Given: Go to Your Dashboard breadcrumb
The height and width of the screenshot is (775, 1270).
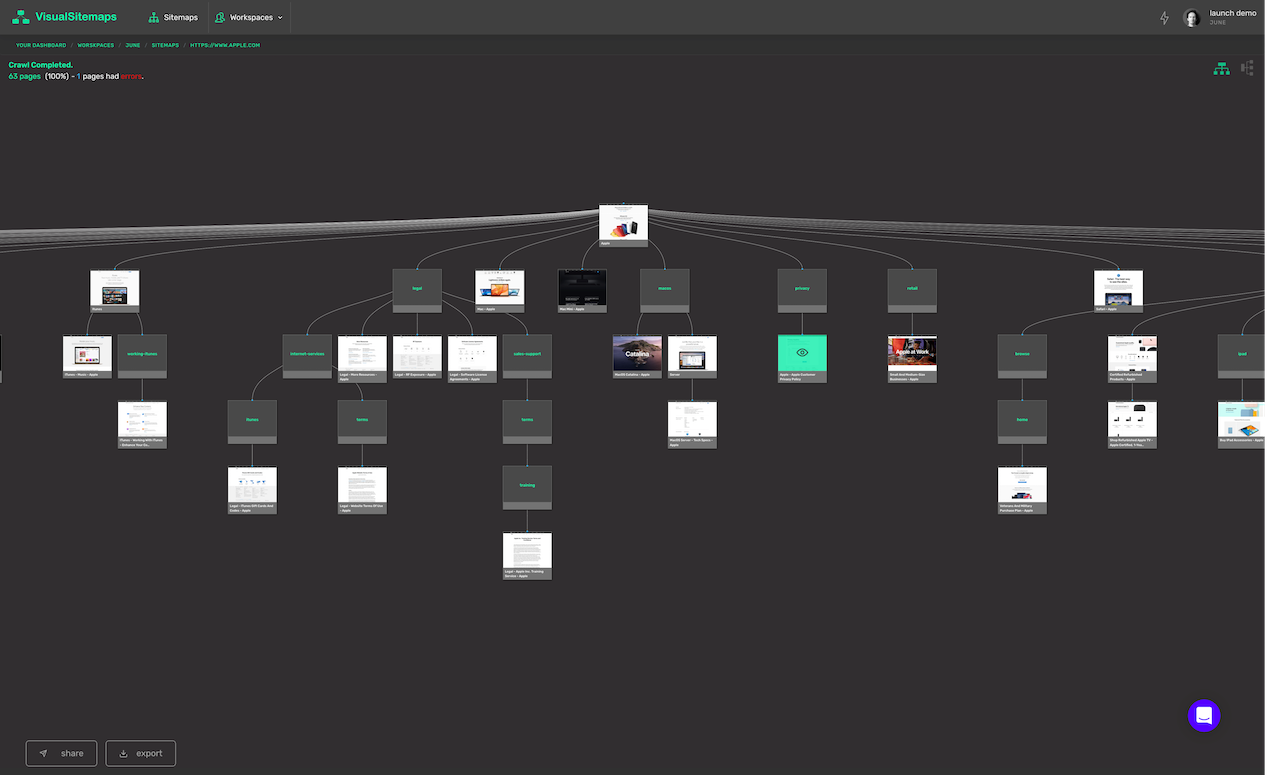Looking at the screenshot, I should click(x=41, y=45).
